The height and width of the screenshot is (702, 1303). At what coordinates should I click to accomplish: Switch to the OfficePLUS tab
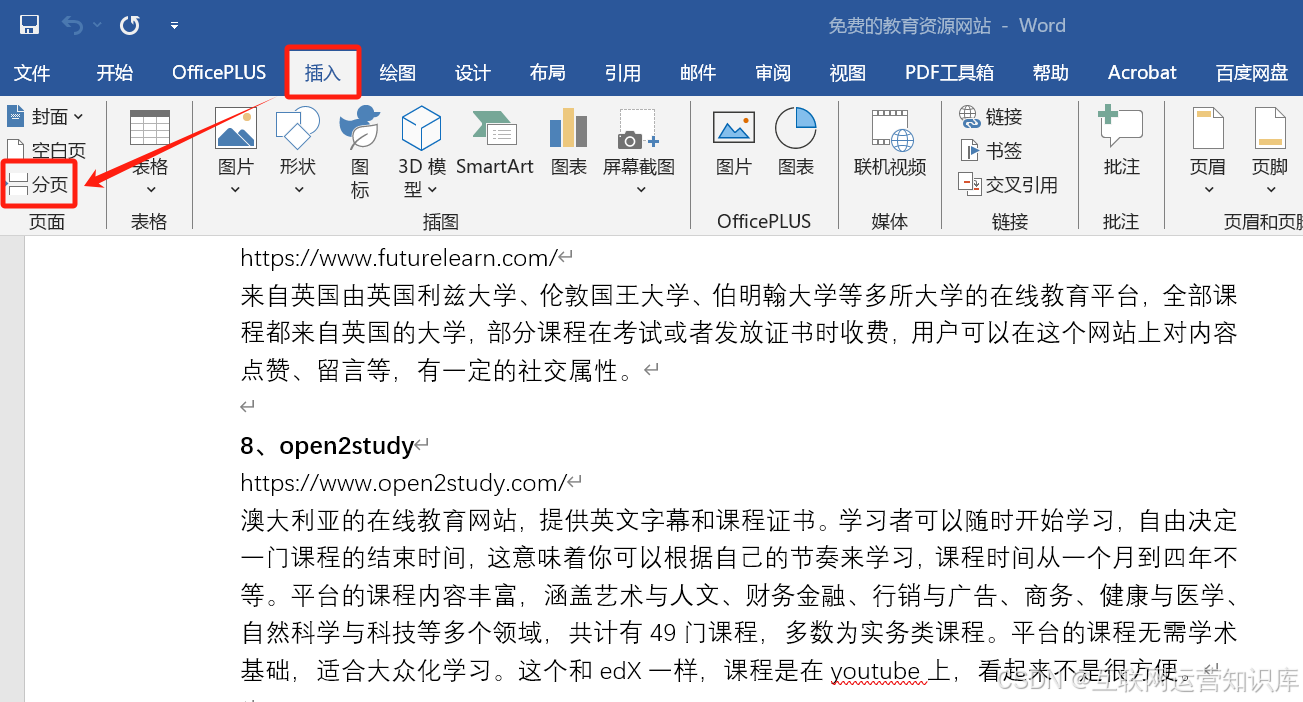219,73
